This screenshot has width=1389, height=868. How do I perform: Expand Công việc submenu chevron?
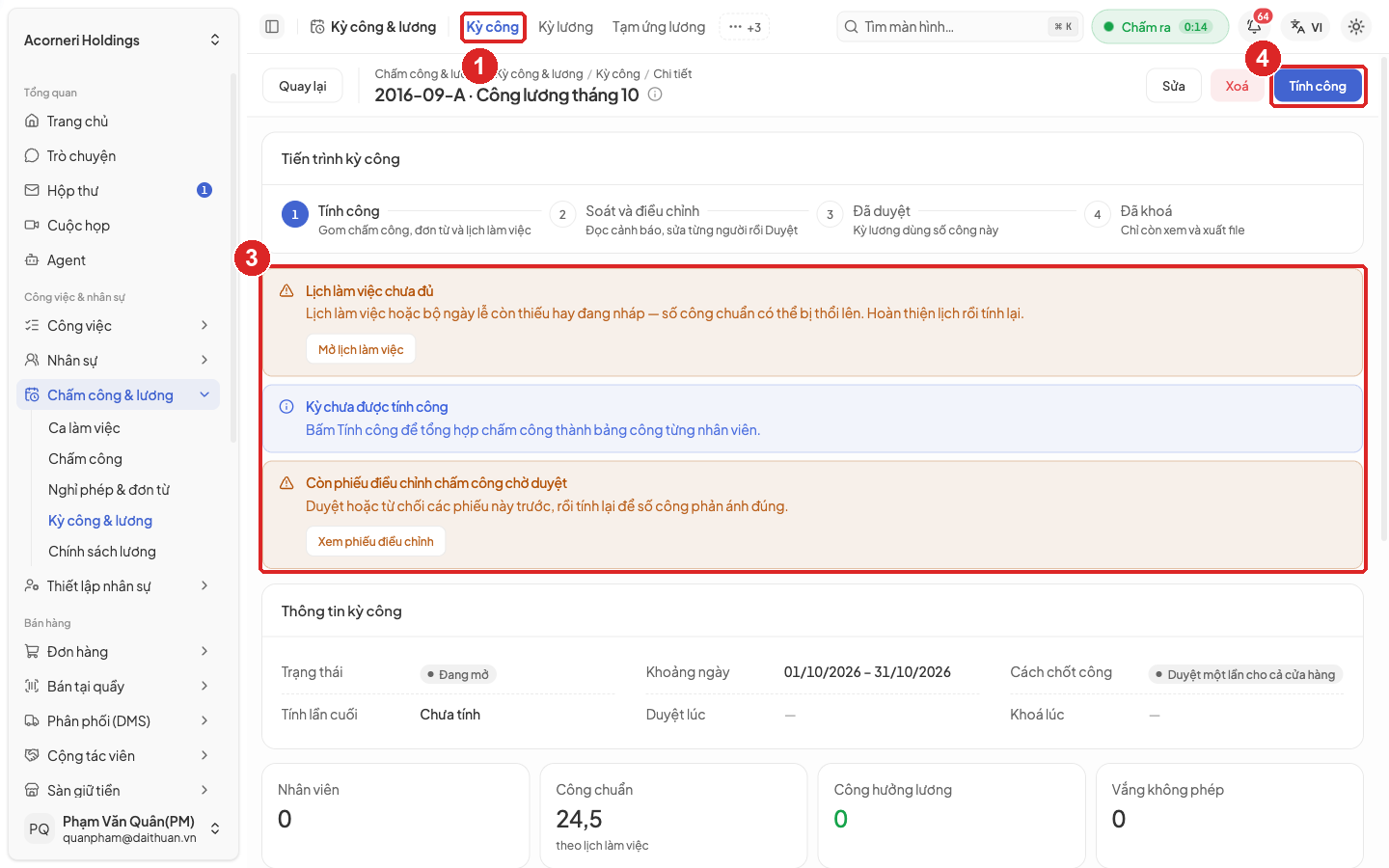click(x=204, y=326)
